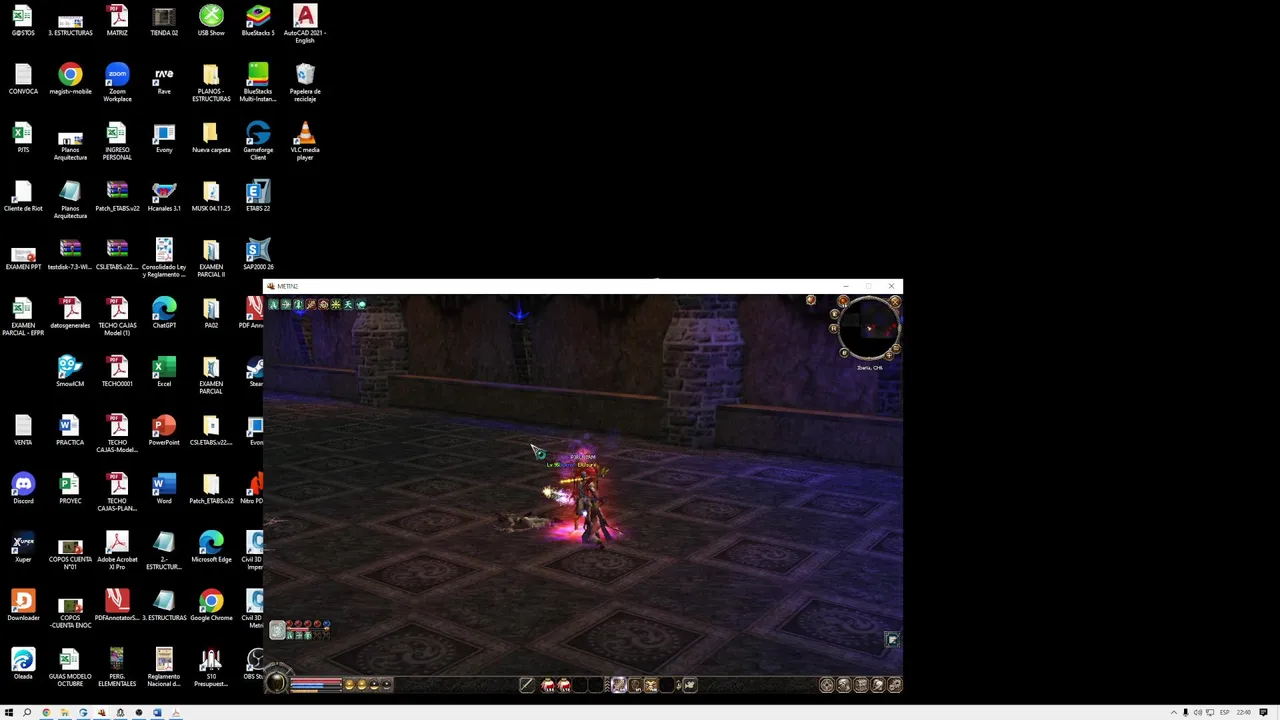
Task: Select the Xuper desktop icon
Action: 23,548
